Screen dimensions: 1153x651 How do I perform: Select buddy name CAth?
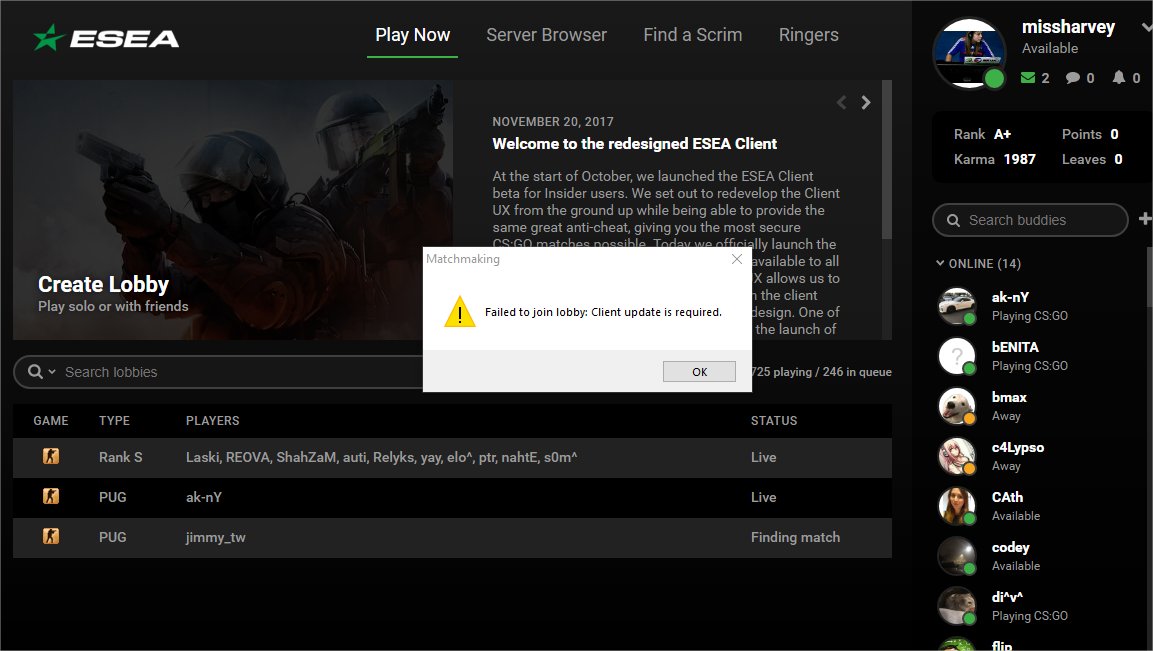[1007, 497]
